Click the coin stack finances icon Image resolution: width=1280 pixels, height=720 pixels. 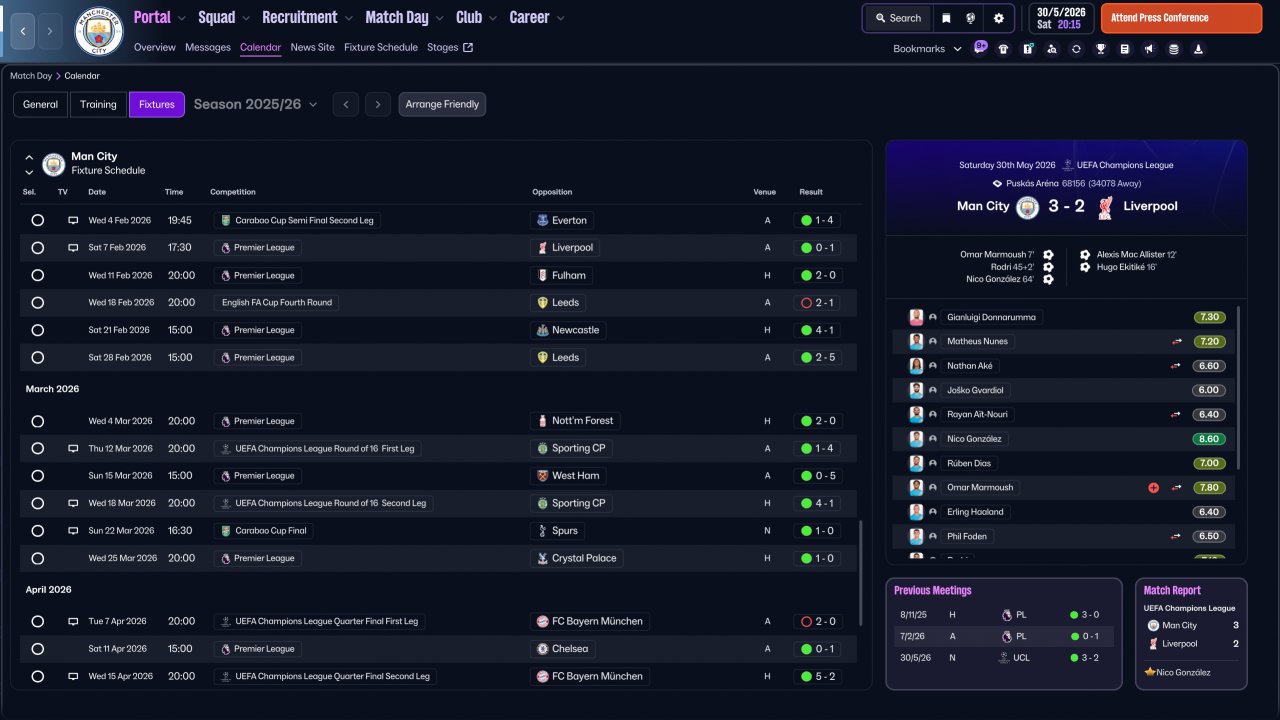[x=1173, y=49]
